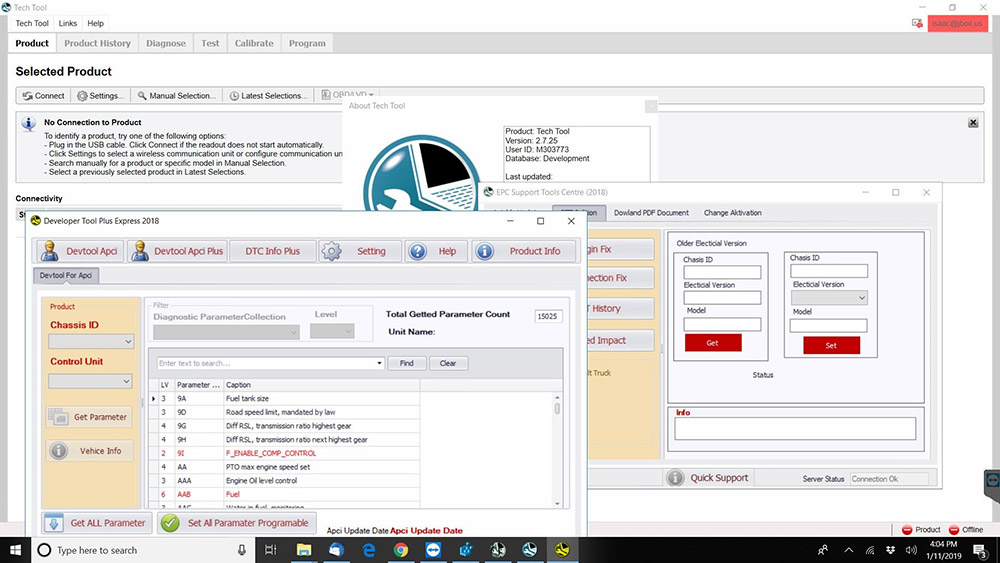Select Engine Oil level control row
1000x563 pixels.
284,481
